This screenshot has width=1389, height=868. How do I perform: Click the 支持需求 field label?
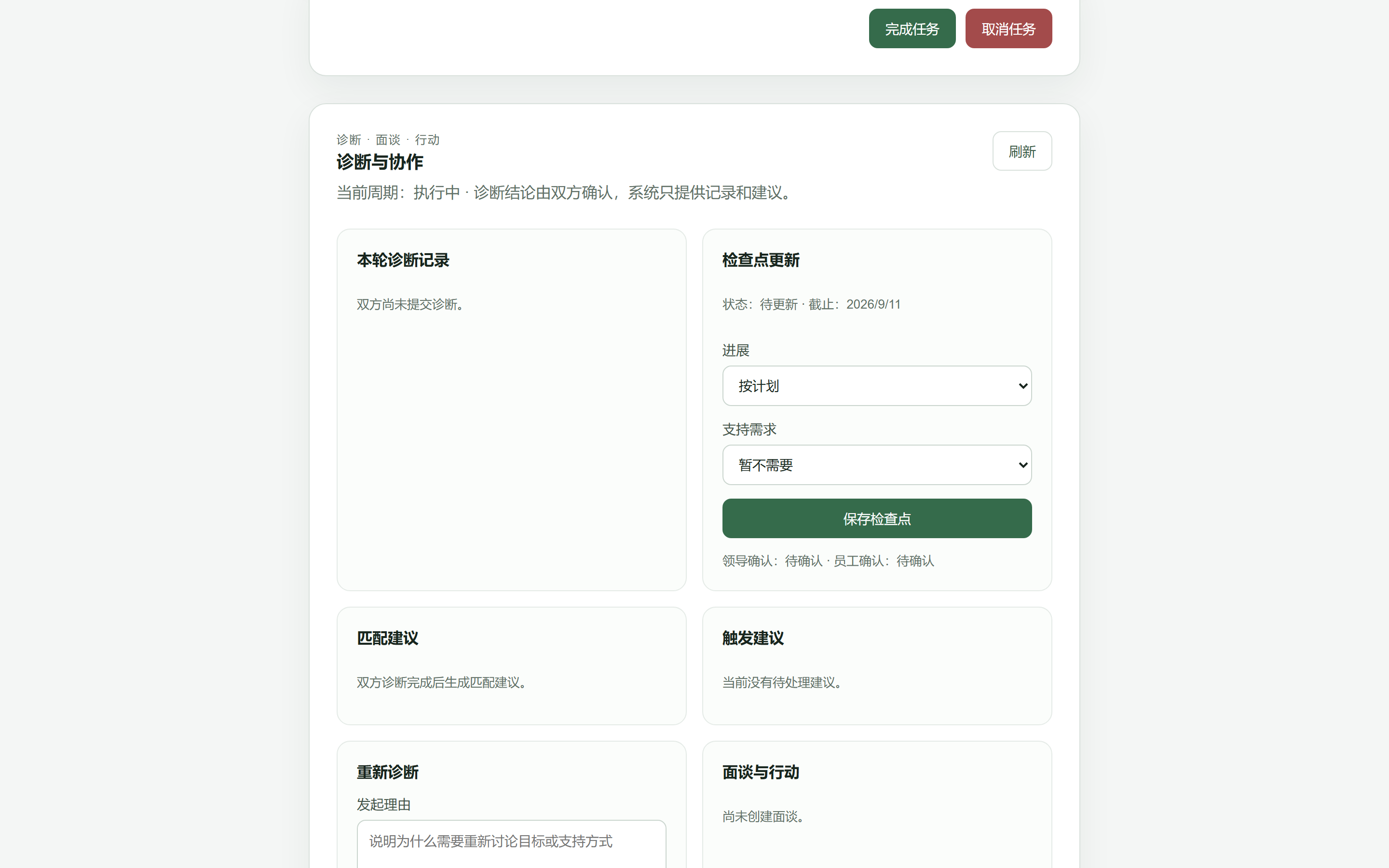pos(749,429)
